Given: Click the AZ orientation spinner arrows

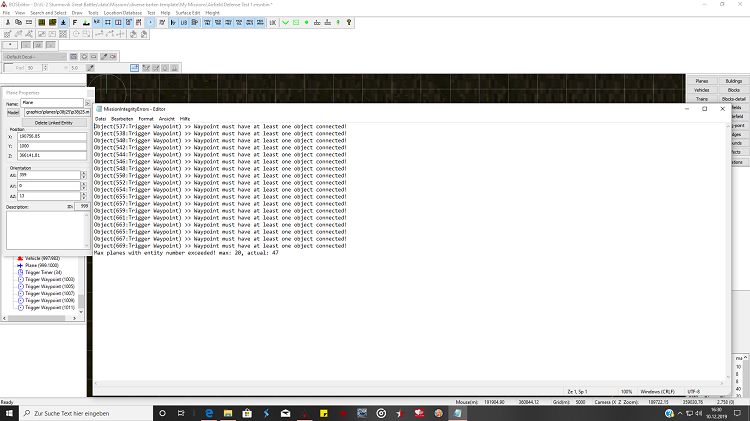Looking at the screenshot, I should click(84, 196).
